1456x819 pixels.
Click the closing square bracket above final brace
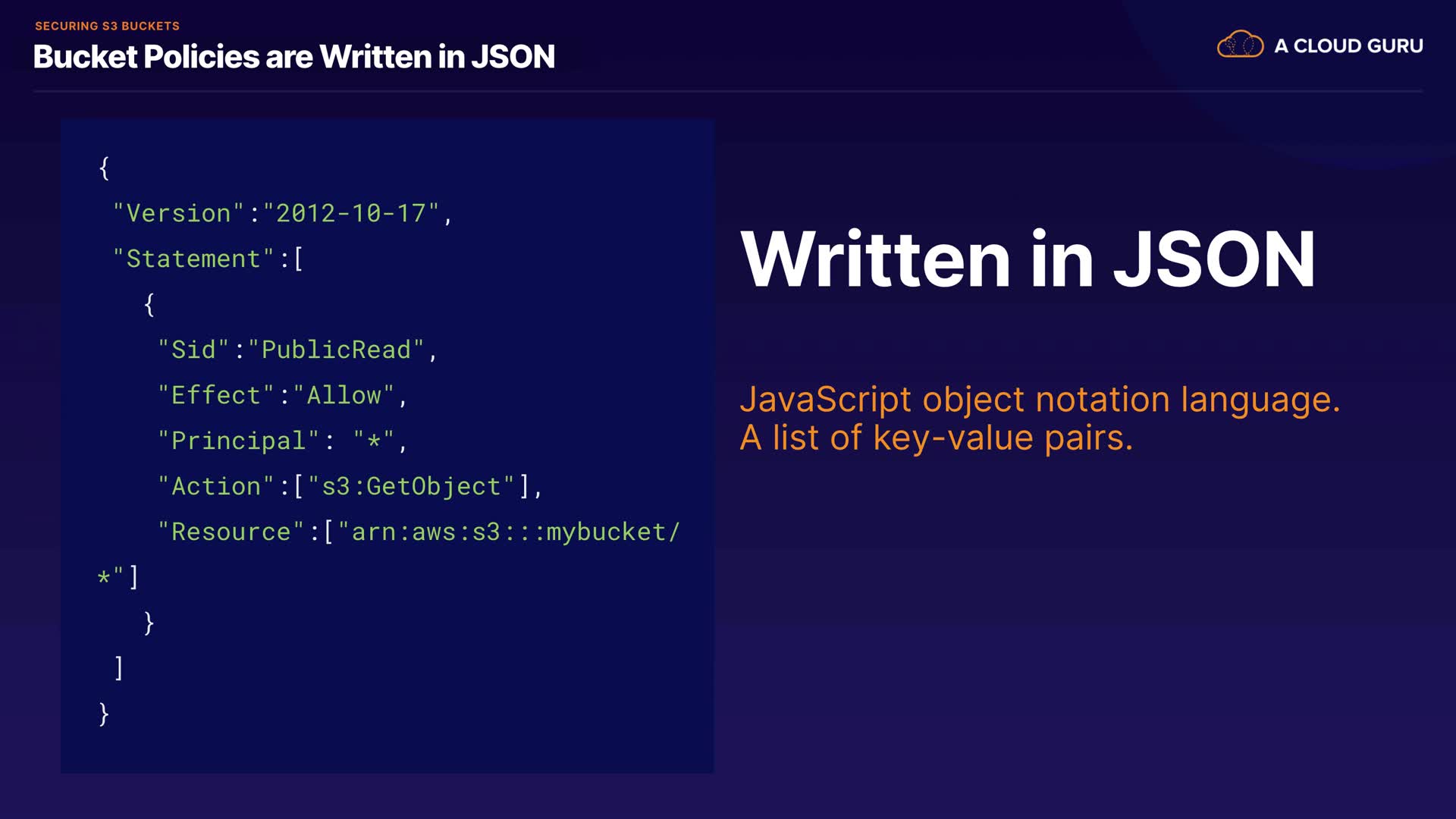[x=118, y=668]
